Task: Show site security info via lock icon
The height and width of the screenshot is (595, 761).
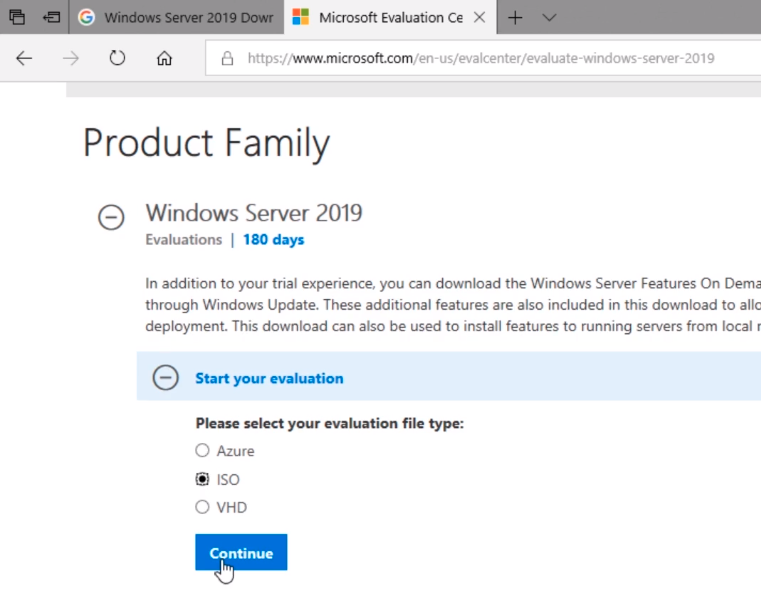Action: pyautogui.click(x=227, y=58)
